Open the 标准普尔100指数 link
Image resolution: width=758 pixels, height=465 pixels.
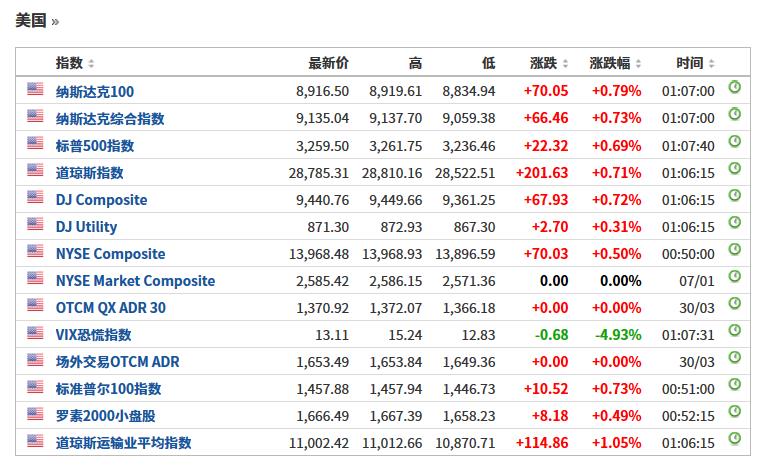tap(108, 389)
